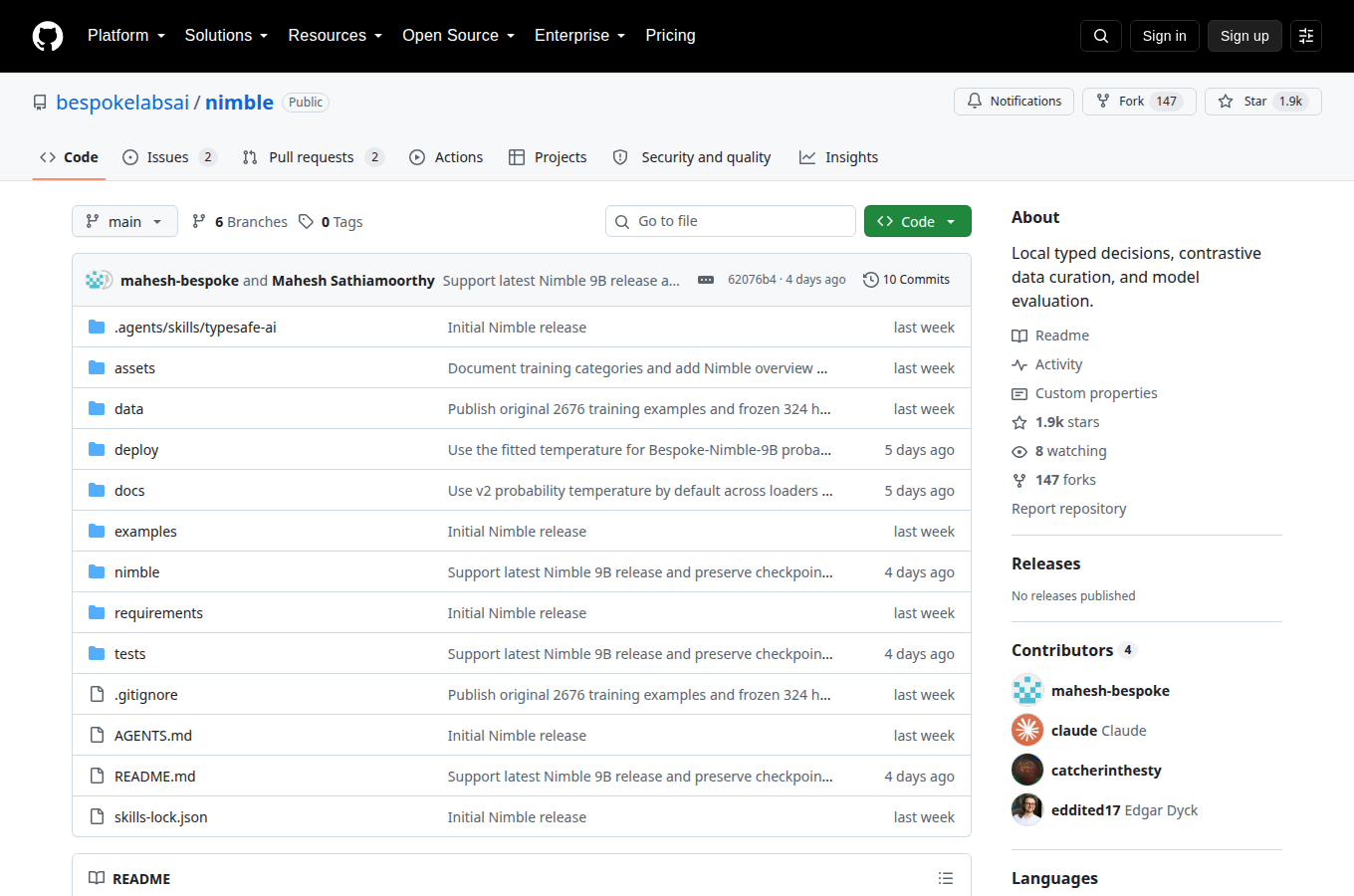Screen dimensions: 1354x896
Task: Open the appearance settings icon button
Action: point(1306,36)
